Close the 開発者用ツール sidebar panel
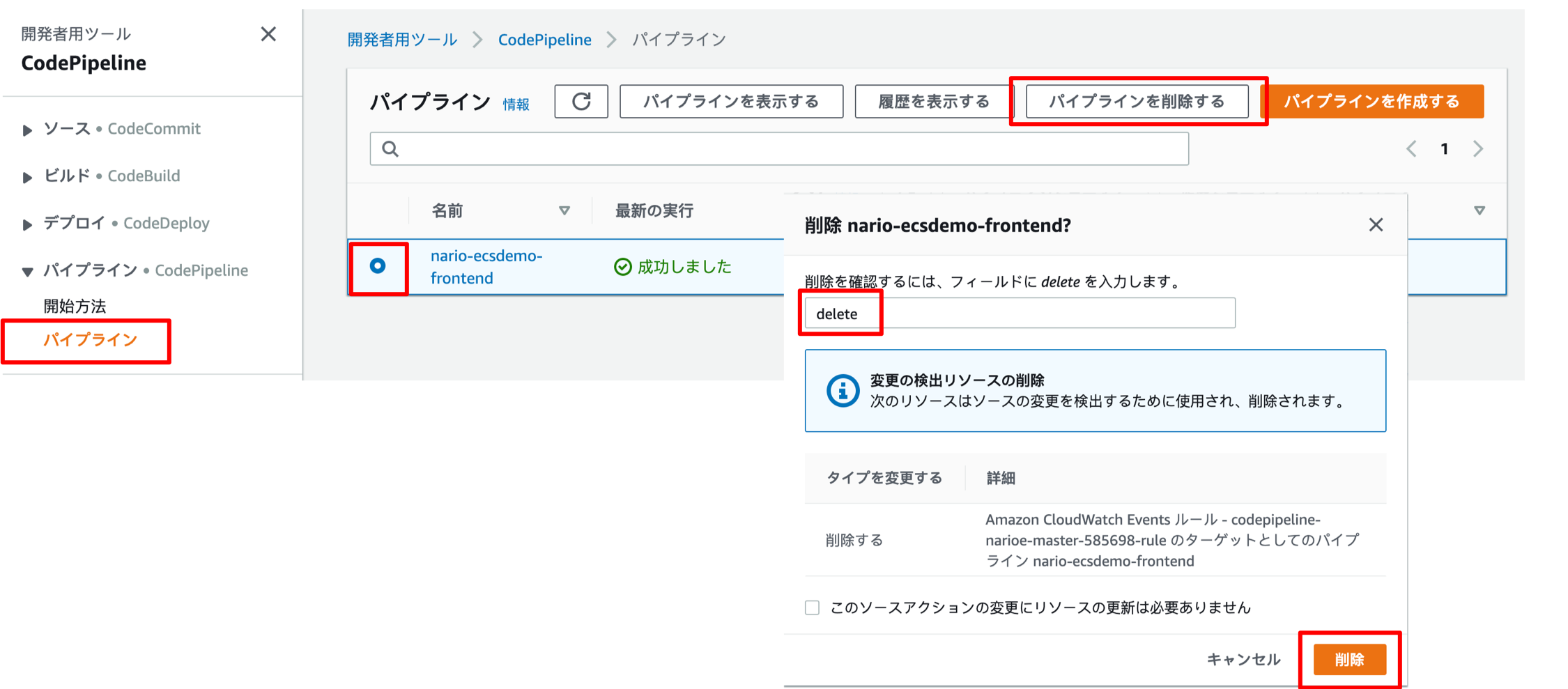This screenshot has width=1568, height=689. tap(268, 34)
